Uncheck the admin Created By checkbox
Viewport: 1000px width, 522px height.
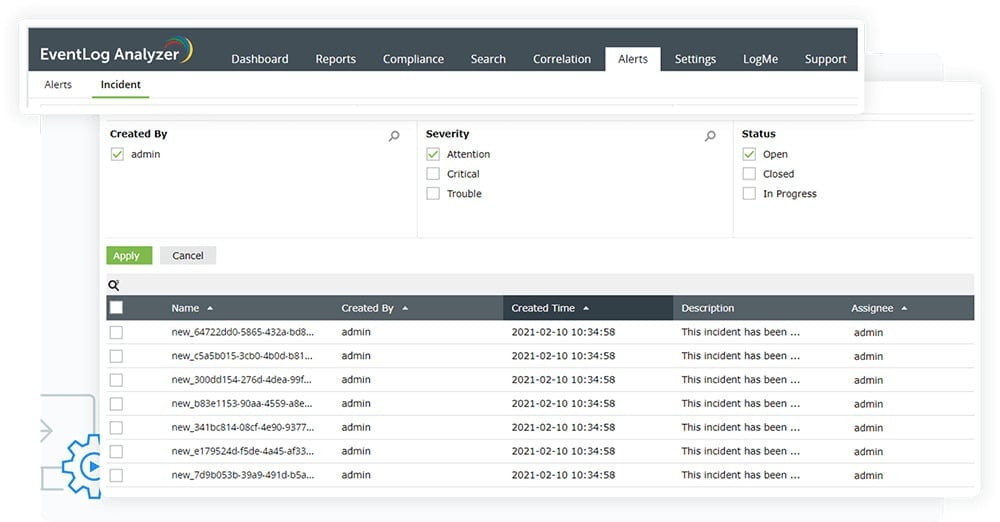point(117,154)
